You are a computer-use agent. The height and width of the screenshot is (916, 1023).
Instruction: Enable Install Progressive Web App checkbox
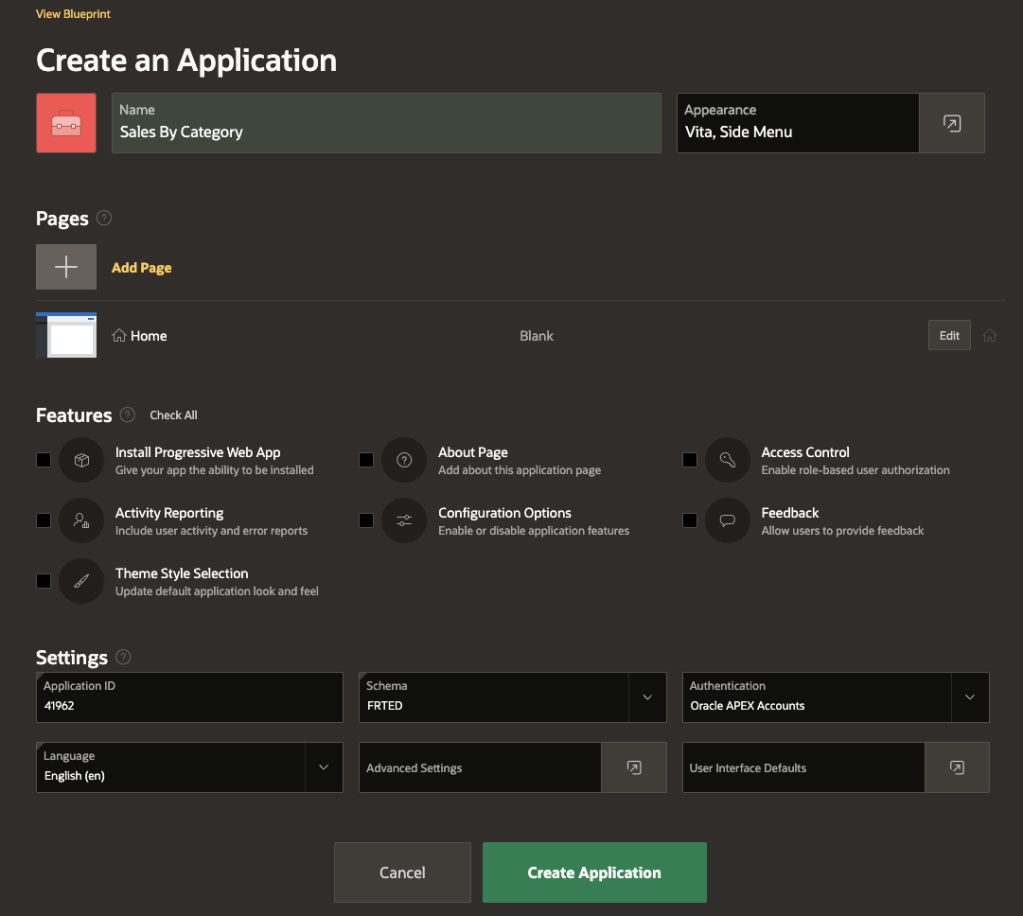point(43,460)
